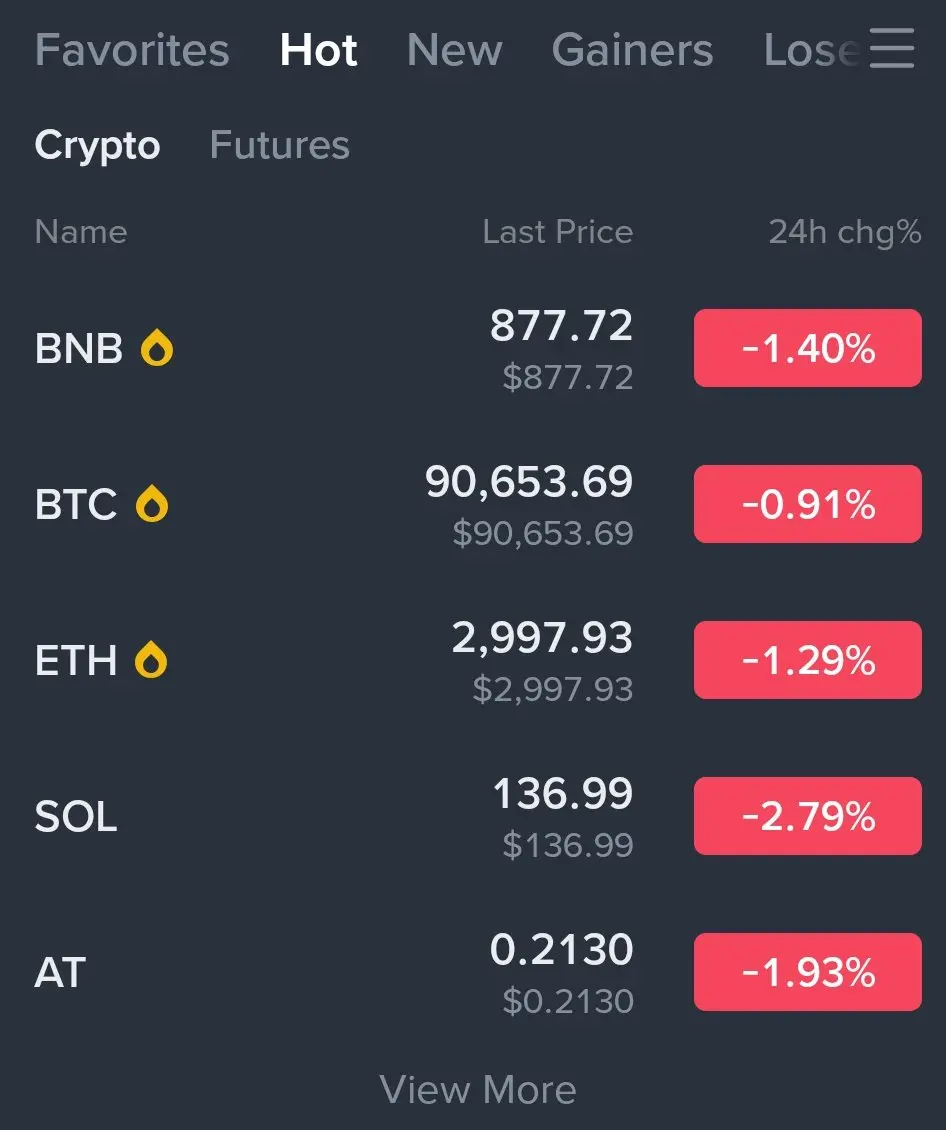
Task: Click SOL's -2.79% change button
Action: coord(807,817)
